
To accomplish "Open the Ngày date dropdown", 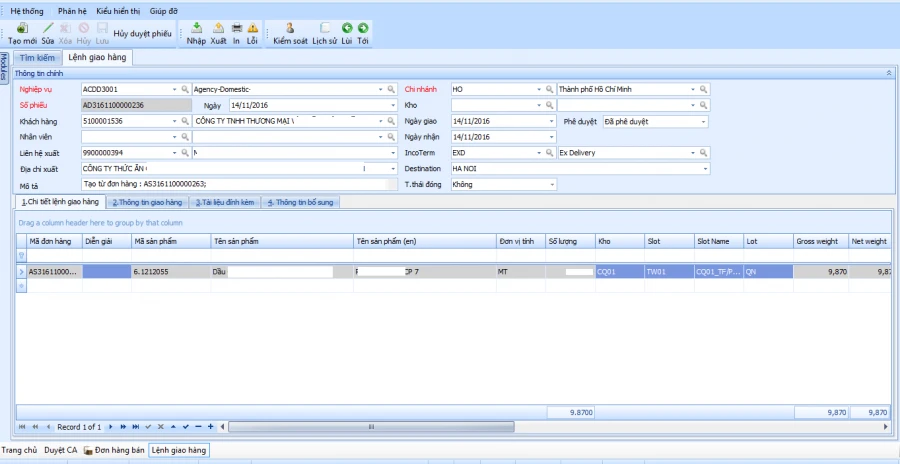I will (393, 106).
